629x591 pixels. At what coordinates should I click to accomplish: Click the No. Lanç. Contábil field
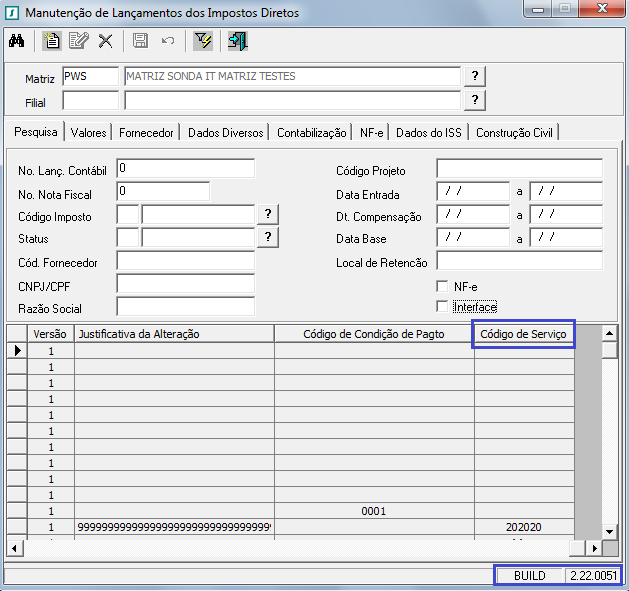coord(185,168)
